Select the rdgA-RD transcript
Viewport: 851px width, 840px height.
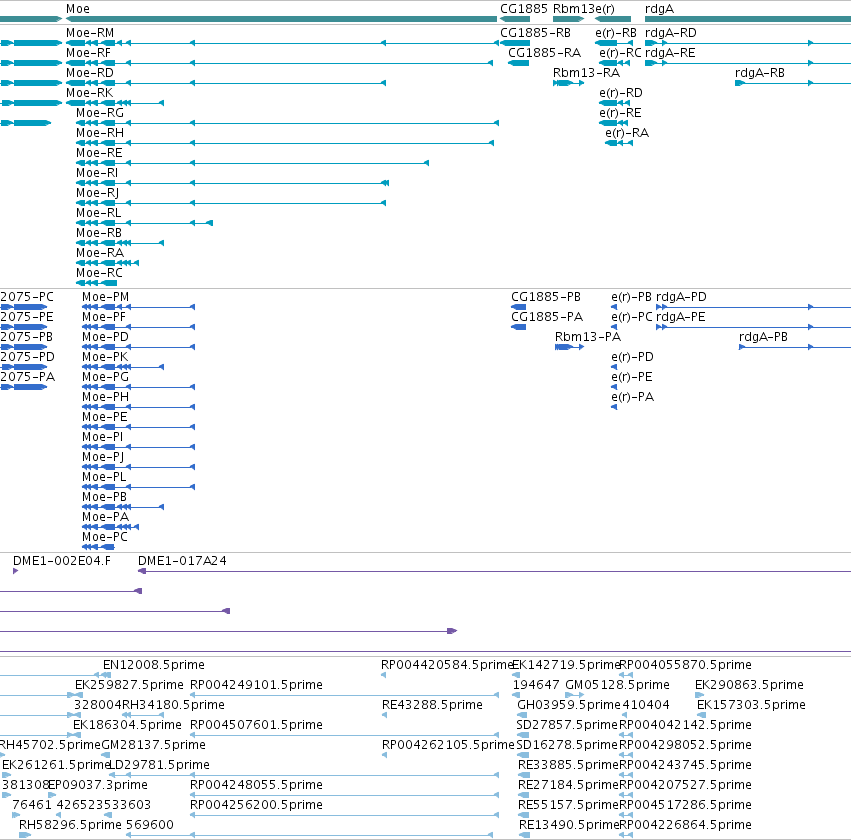click(671, 33)
